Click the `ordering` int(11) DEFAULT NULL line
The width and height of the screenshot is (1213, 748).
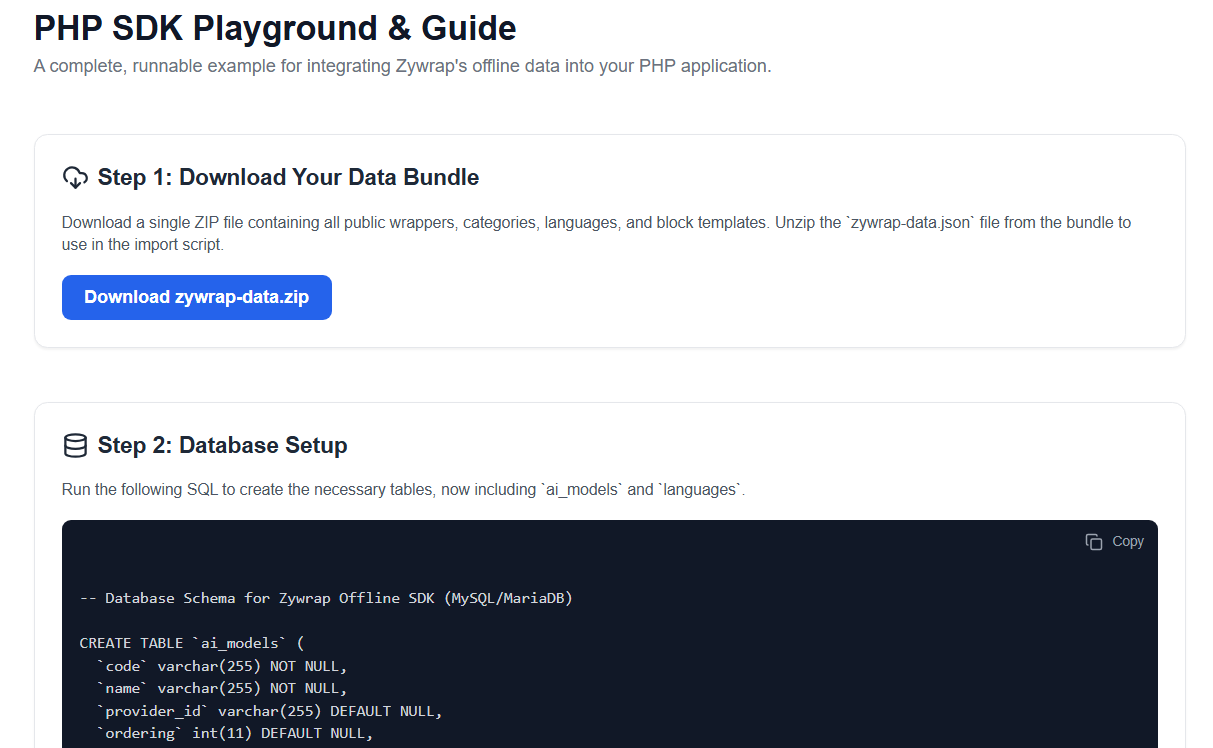point(234,733)
